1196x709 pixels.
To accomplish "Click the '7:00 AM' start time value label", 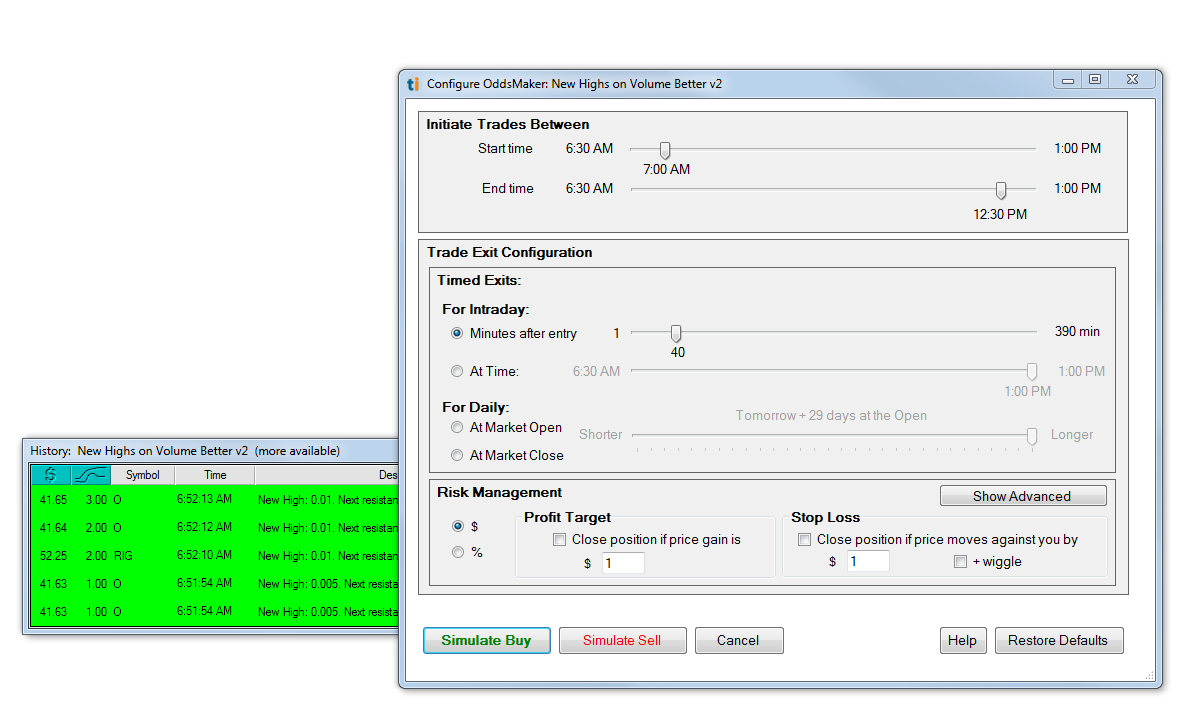I will (x=667, y=169).
